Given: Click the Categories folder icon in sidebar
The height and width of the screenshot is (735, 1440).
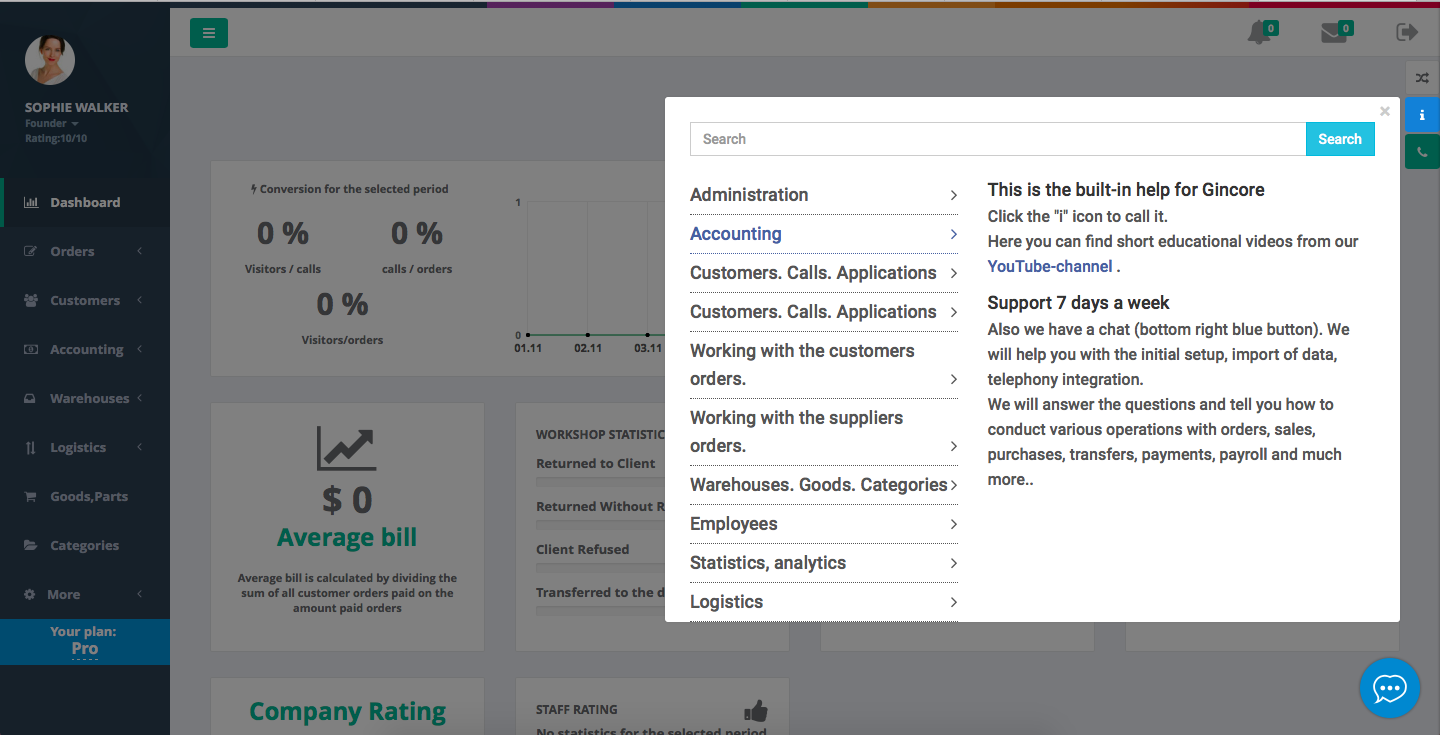Looking at the screenshot, I should tap(30, 546).
